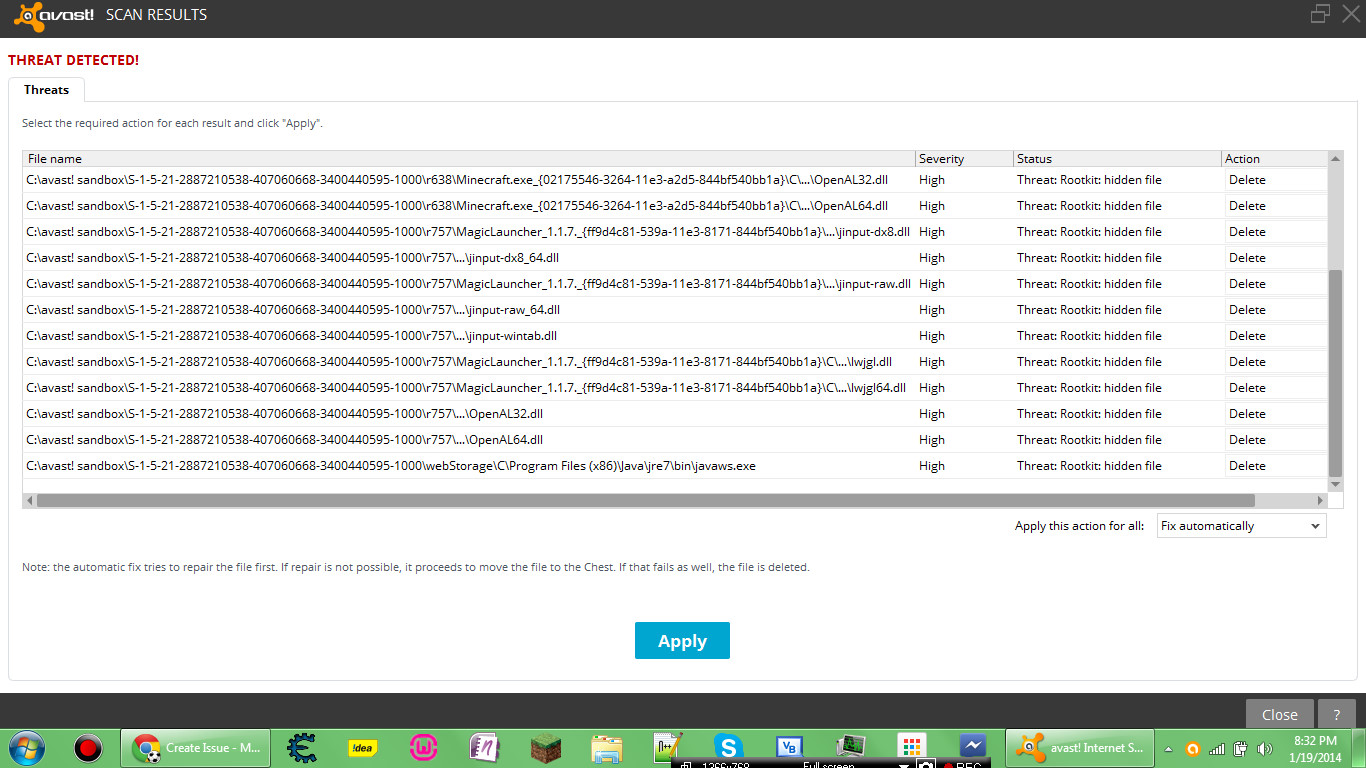Screen dimensions: 1366x768
Task: Click the power/battery tray icon
Action: pyautogui.click(x=1241, y=748)
